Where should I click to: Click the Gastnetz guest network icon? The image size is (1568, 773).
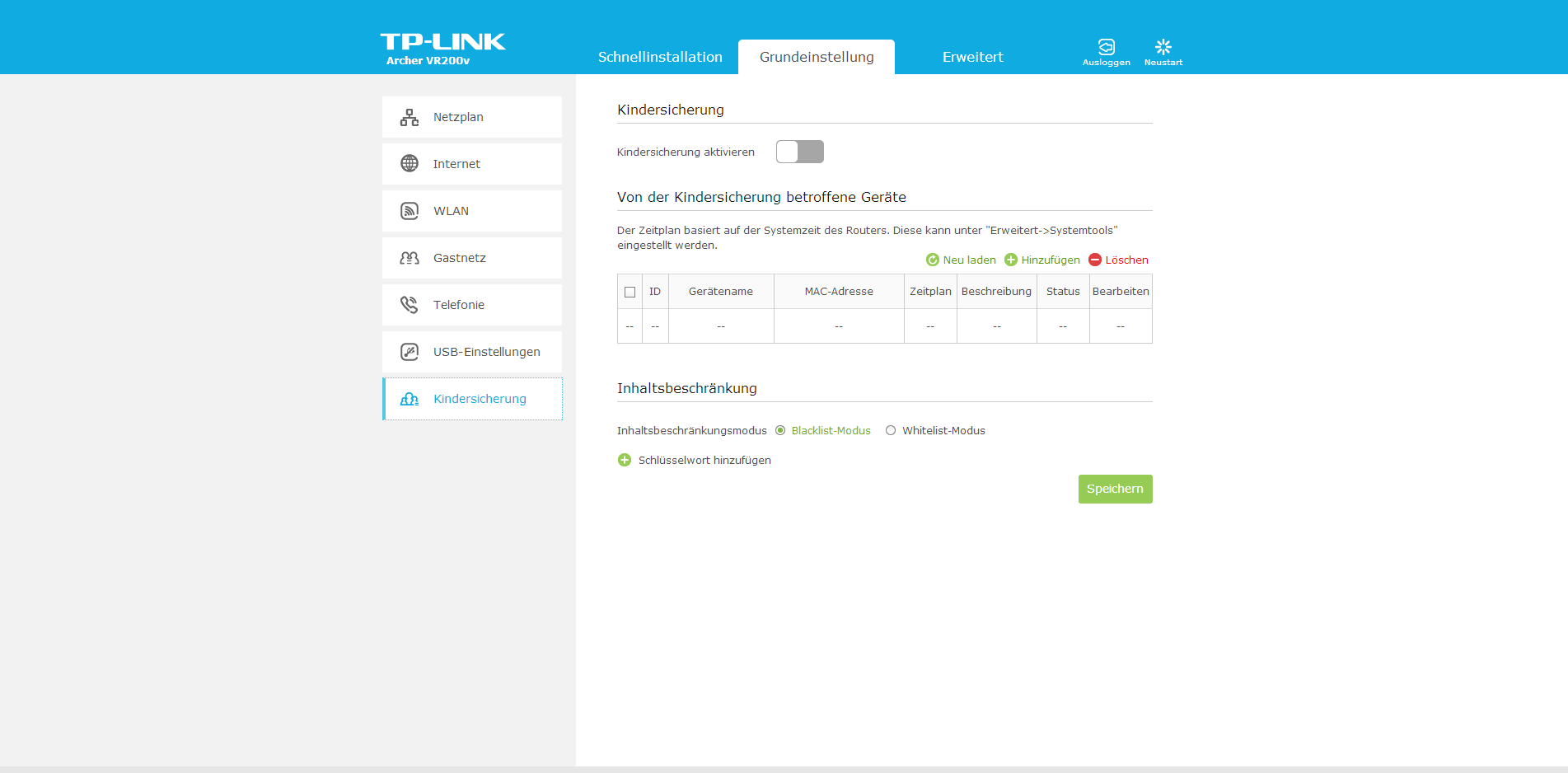[x=410, y=258]
